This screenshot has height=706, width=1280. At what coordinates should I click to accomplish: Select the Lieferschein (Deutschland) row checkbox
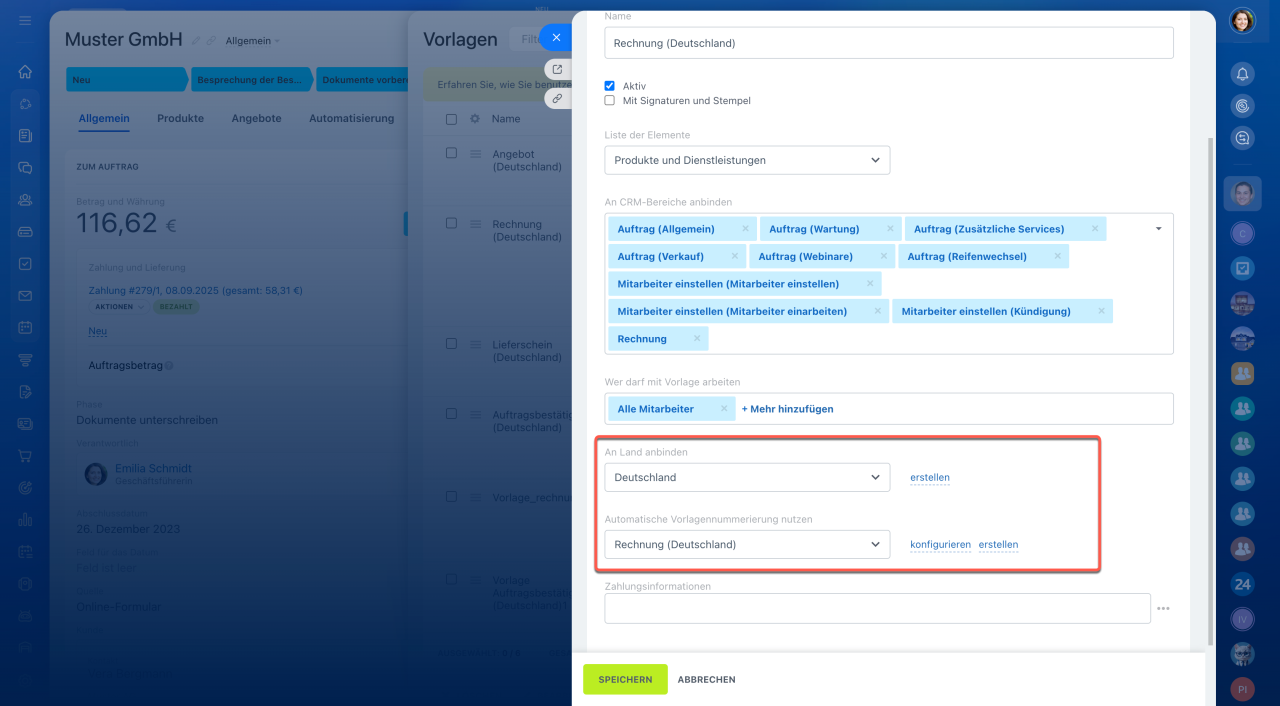[x=451, y=343]
